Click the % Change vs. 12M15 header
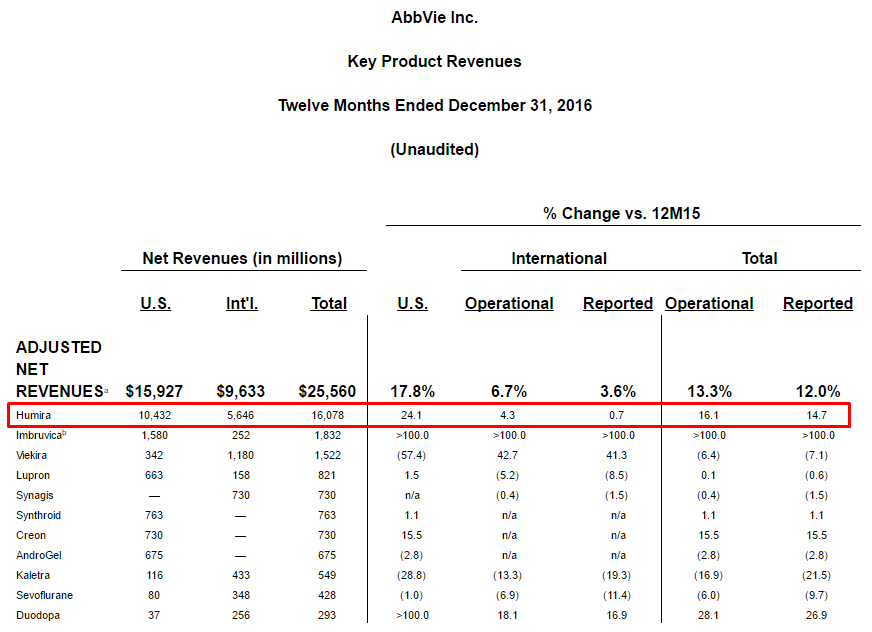 (x=622, y=212)
